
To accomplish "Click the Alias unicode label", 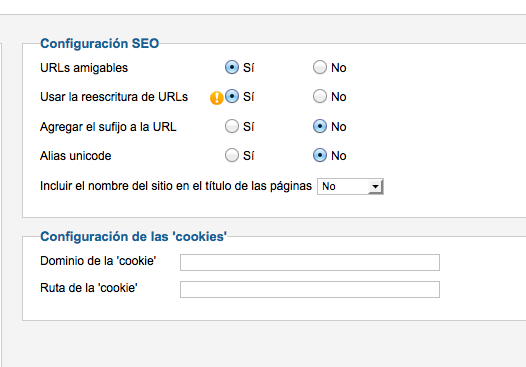I will coord(75,156).
